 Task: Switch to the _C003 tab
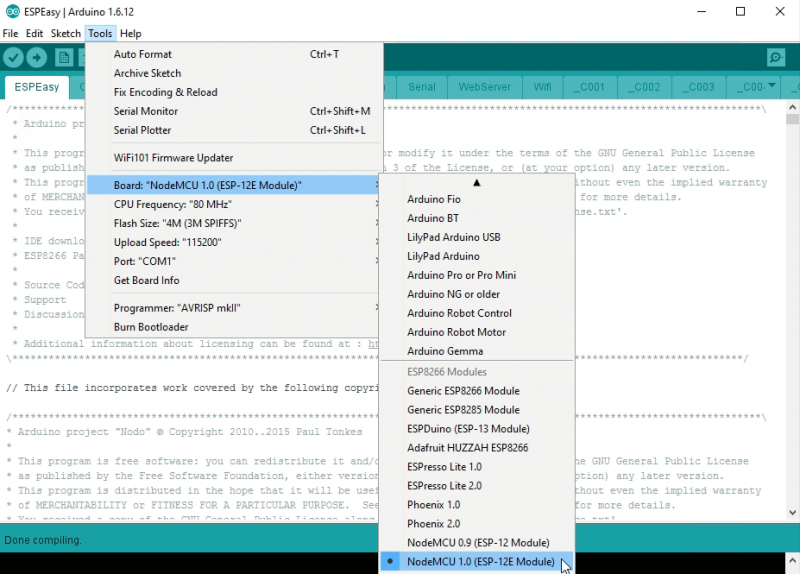tap(699, 87)
